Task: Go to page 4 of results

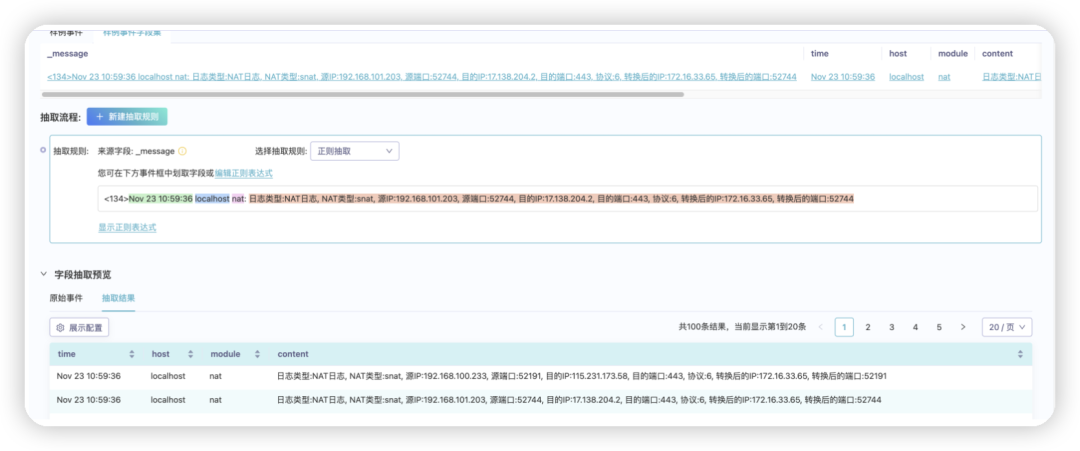Action: pos(915,327)
